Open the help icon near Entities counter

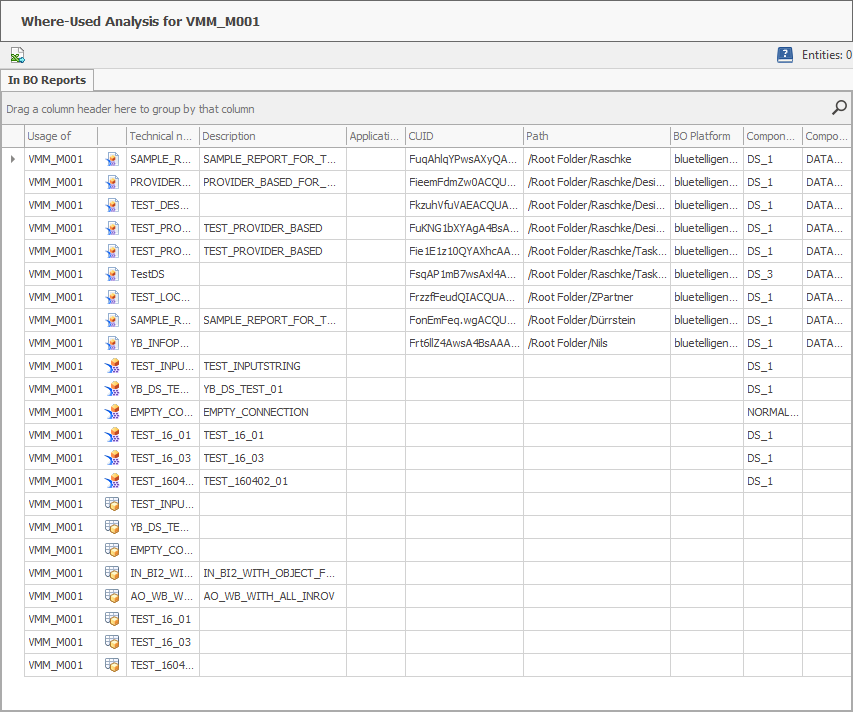tap(785, 55)
